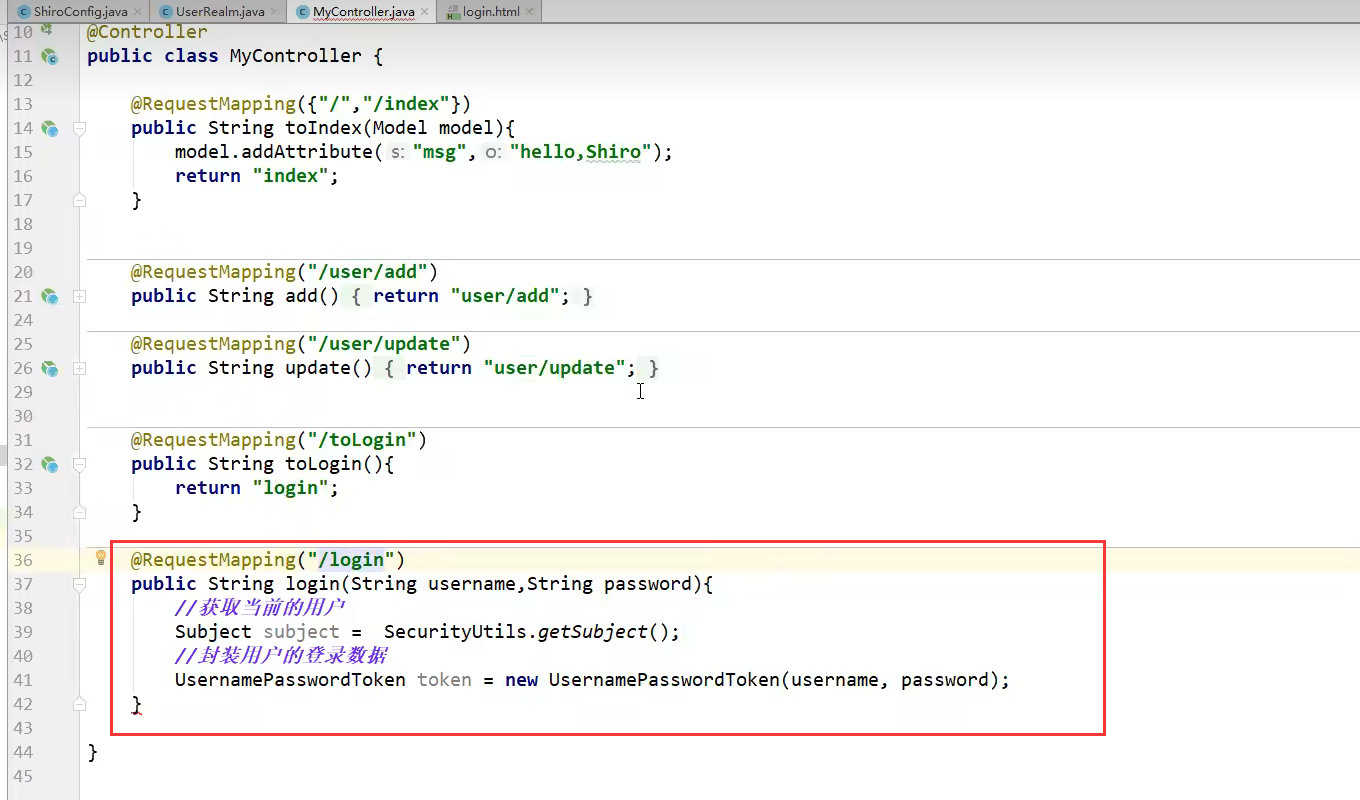Click the MyController class name on line 11
This screenshot has width=1360, height=800.
pyautogui.click(x=295, y=56)
